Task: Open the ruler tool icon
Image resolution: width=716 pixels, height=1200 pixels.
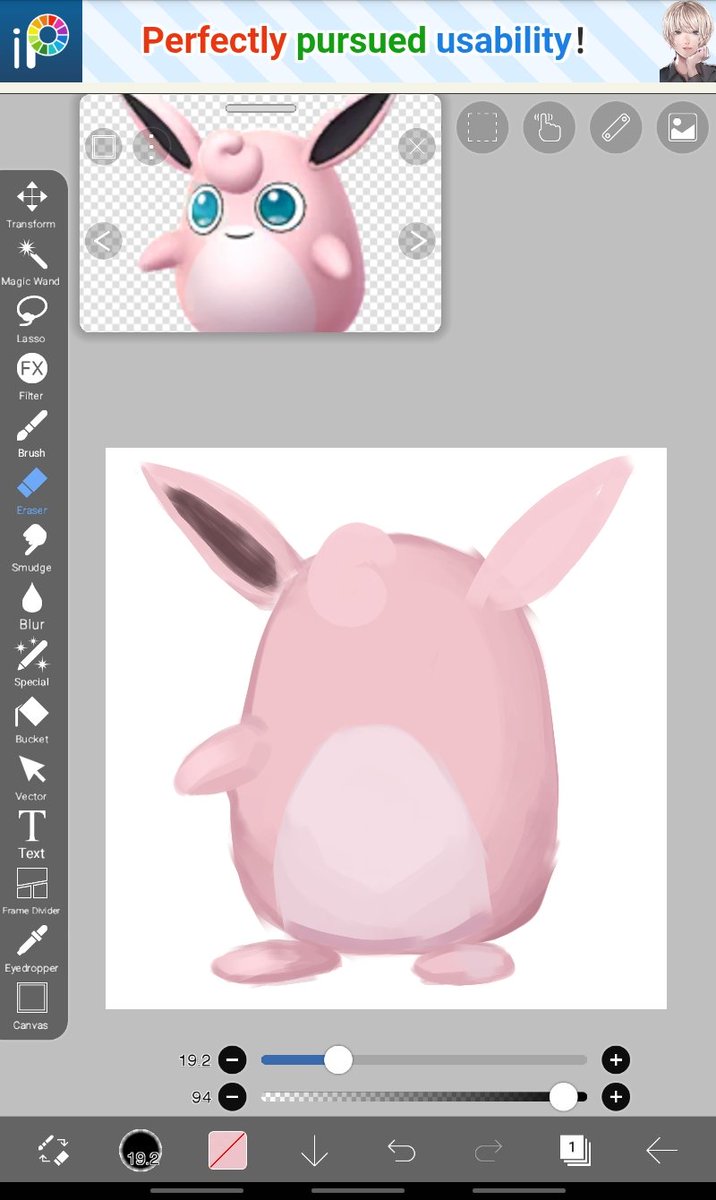Action: (x=615, y=128)
